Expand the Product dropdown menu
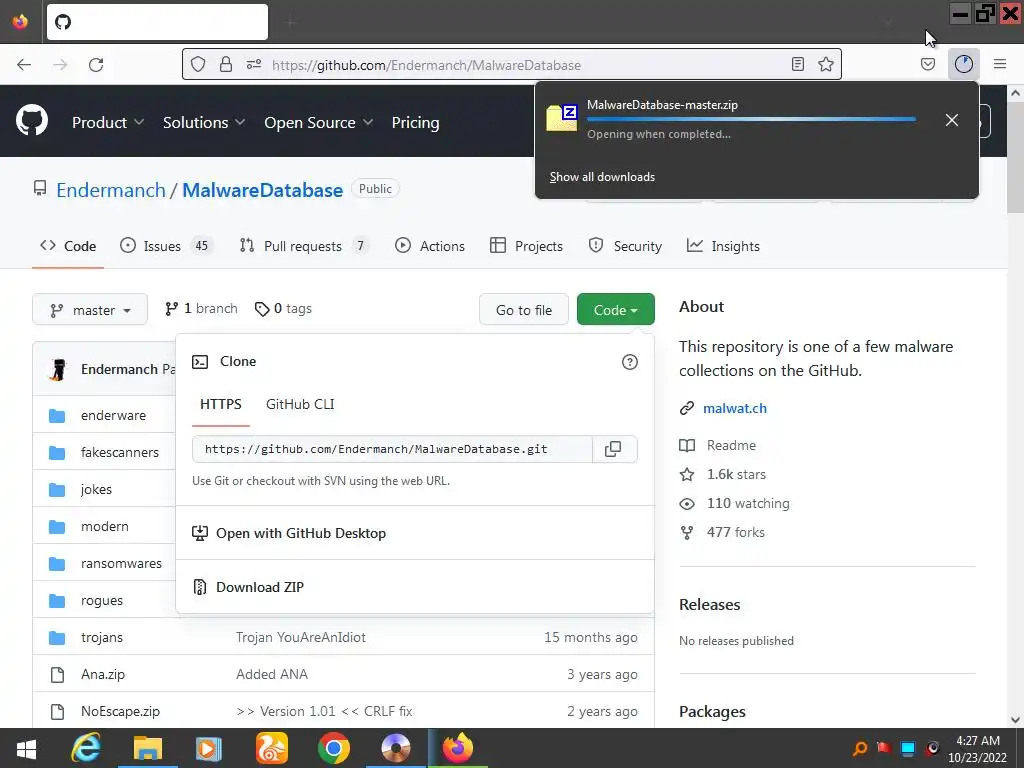 pos(108,122)
